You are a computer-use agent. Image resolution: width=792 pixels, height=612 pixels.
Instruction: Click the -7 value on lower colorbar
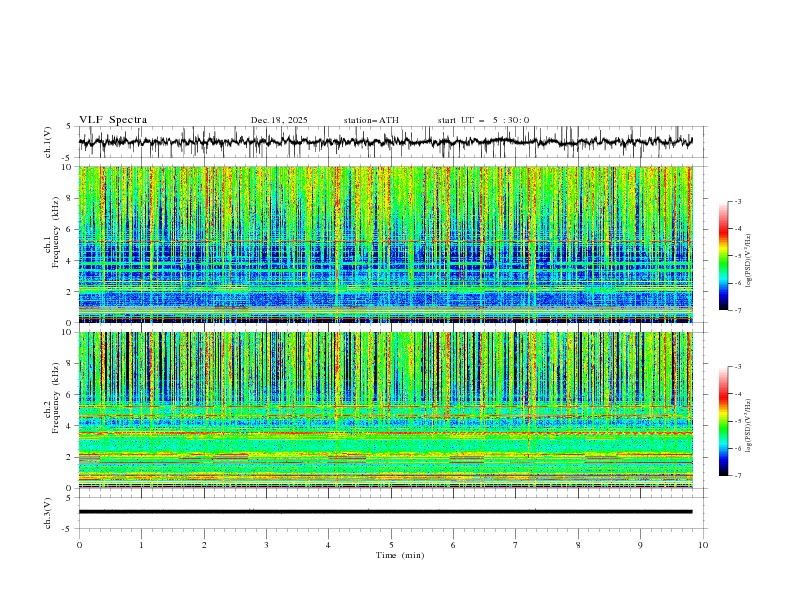click(737, 475)
